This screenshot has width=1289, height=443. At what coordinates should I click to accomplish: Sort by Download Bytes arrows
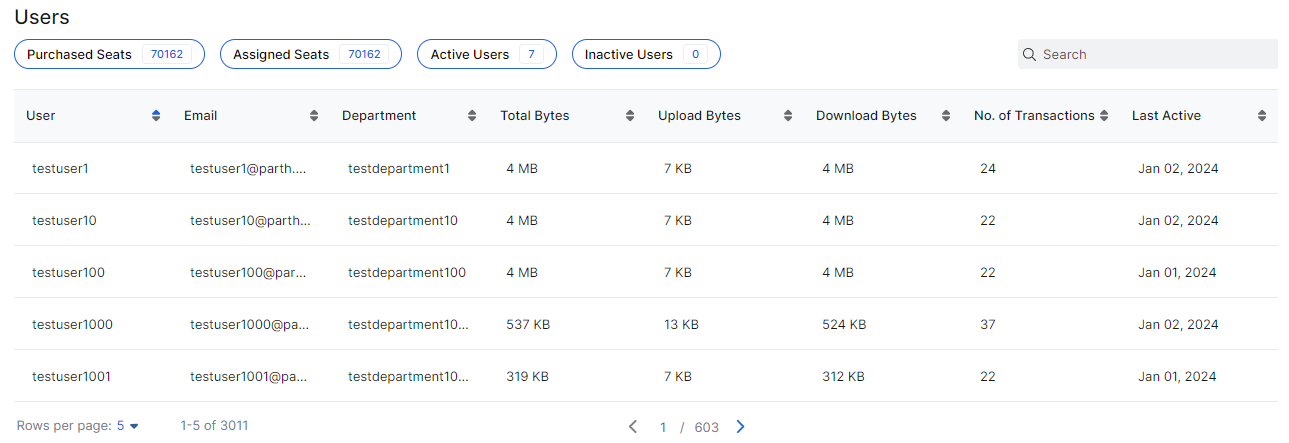point(946,116)
